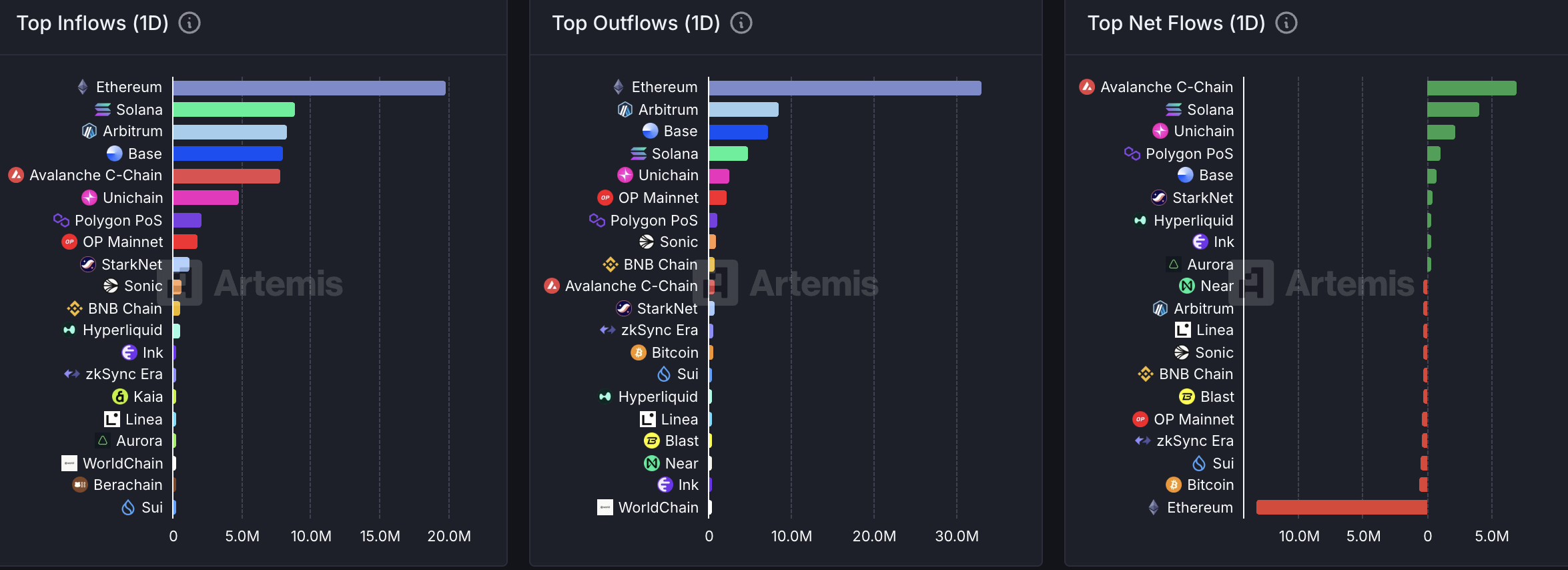Viewport: 1568px width, 570px height.
Task: Click the Kaia logo in Top Inflows
Action: (120, 396)
